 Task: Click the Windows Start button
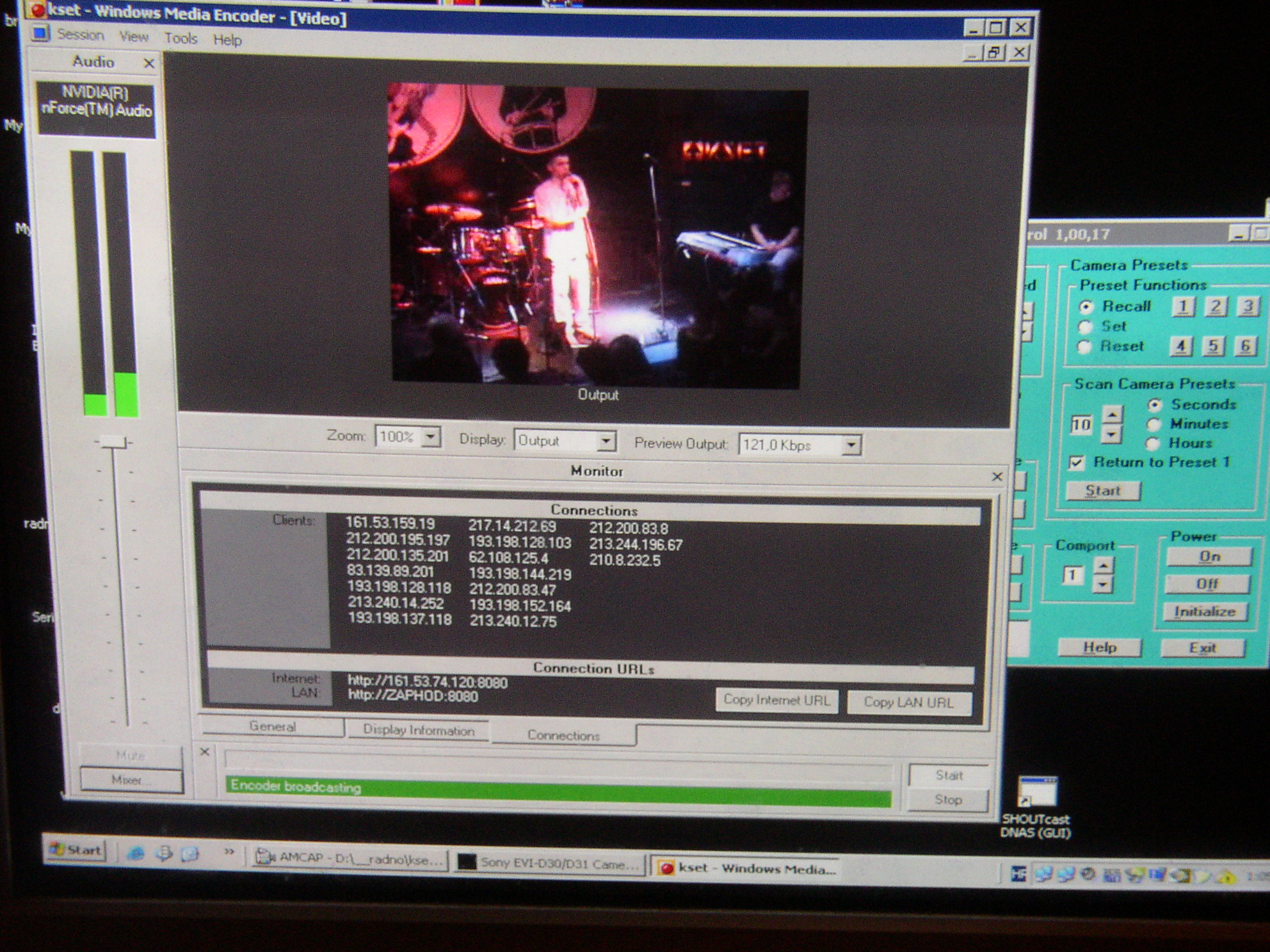click(76, 850)
